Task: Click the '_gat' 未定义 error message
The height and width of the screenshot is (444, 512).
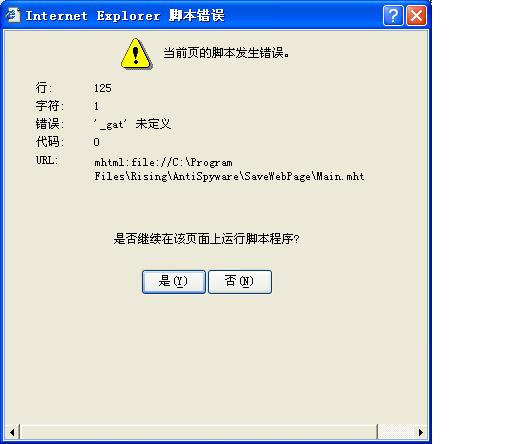Action: pos(132,124)
